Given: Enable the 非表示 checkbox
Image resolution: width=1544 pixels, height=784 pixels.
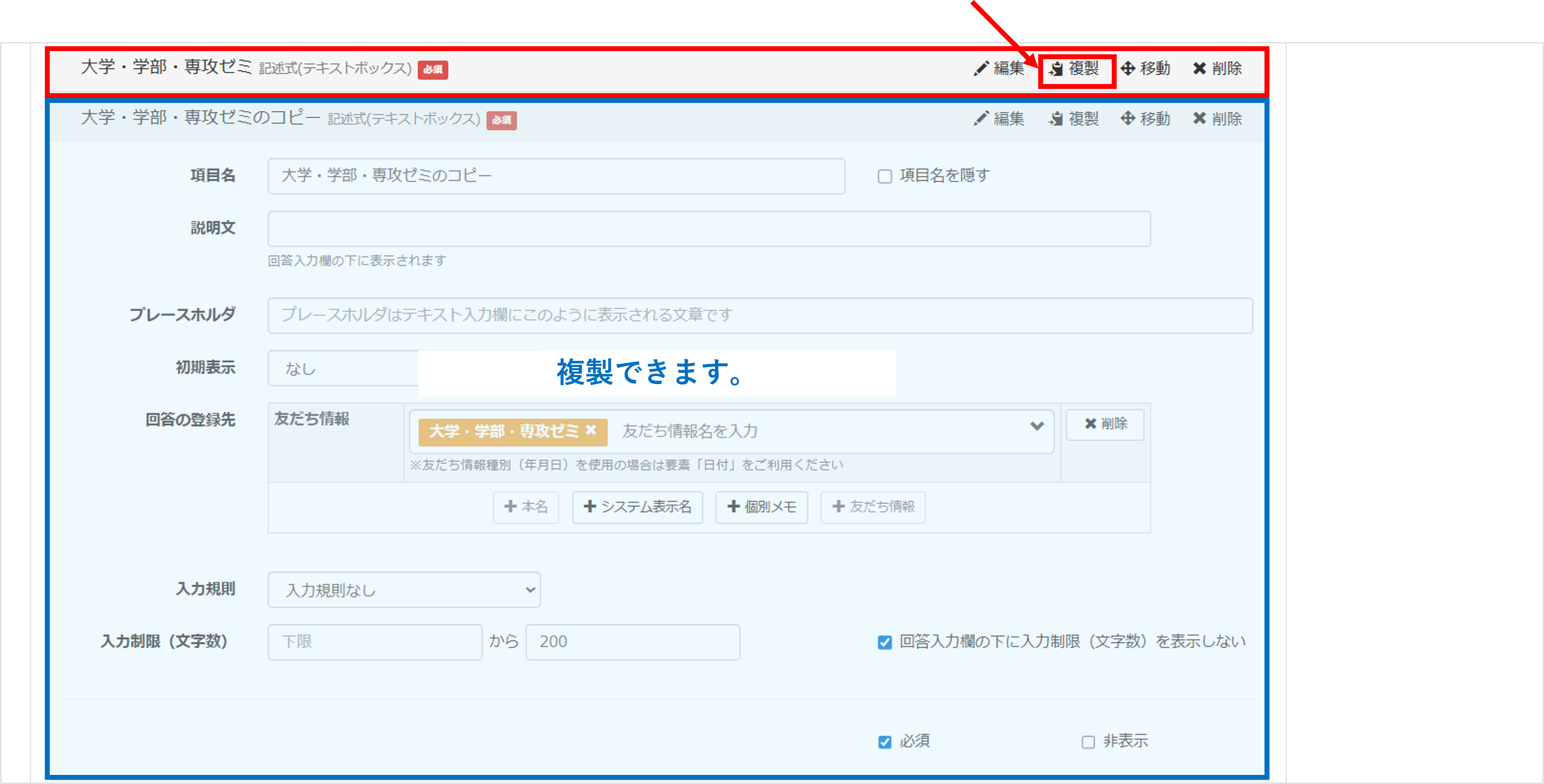Looking at the screenshot, I should click(x=1089, y=742).
